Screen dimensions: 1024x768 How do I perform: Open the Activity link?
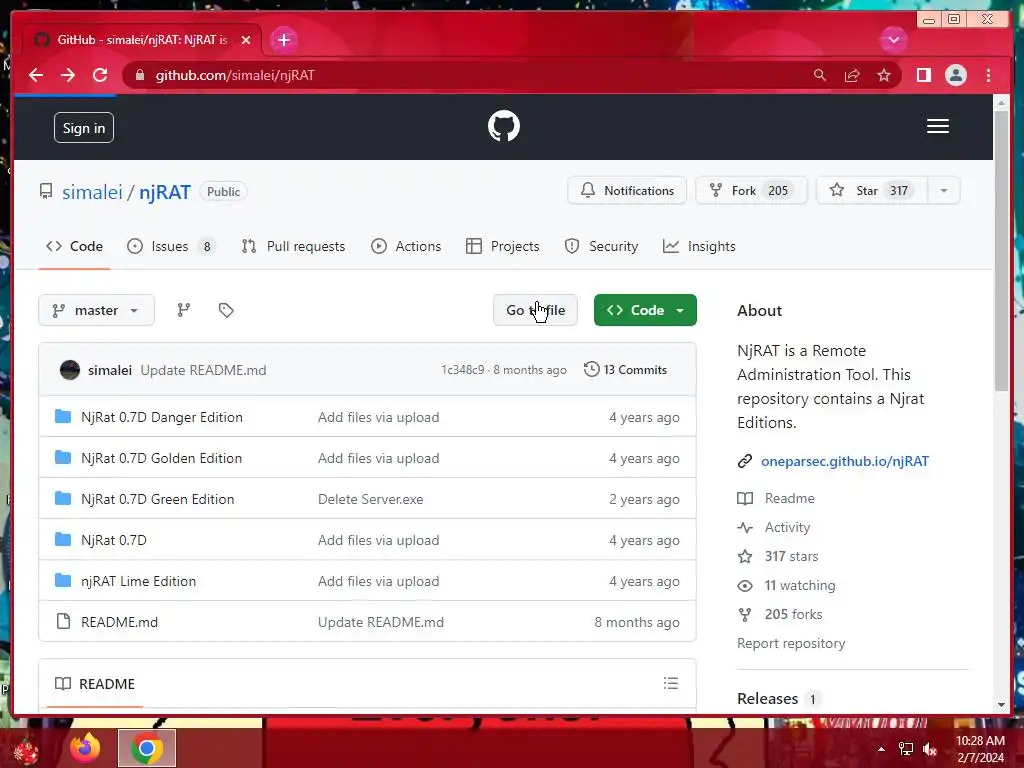774,527
